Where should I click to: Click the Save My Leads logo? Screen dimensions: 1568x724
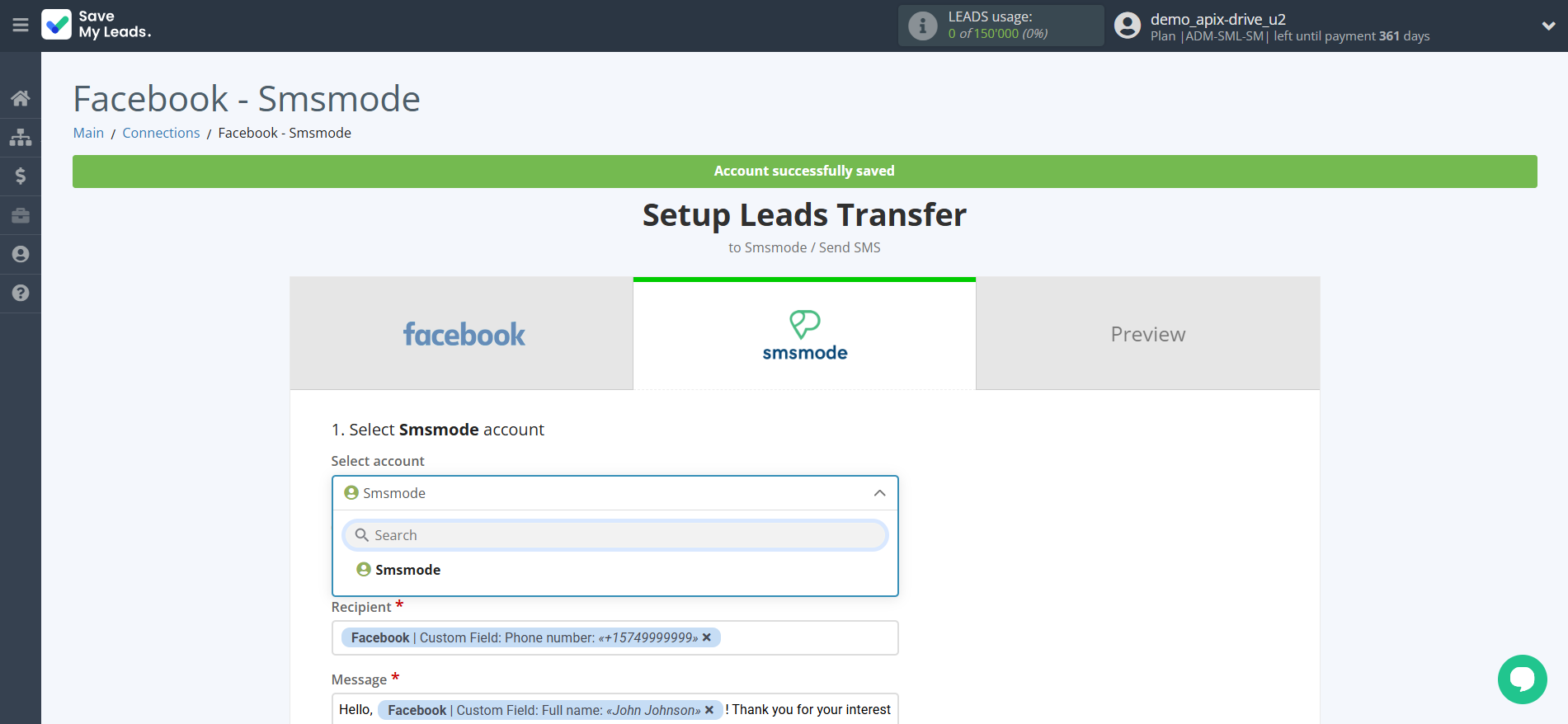97,25
